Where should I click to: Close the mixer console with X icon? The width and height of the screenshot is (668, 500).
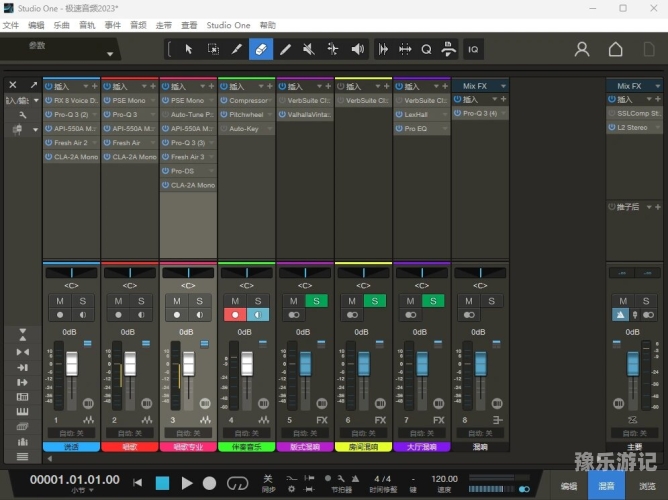click(x=13, y=85)
